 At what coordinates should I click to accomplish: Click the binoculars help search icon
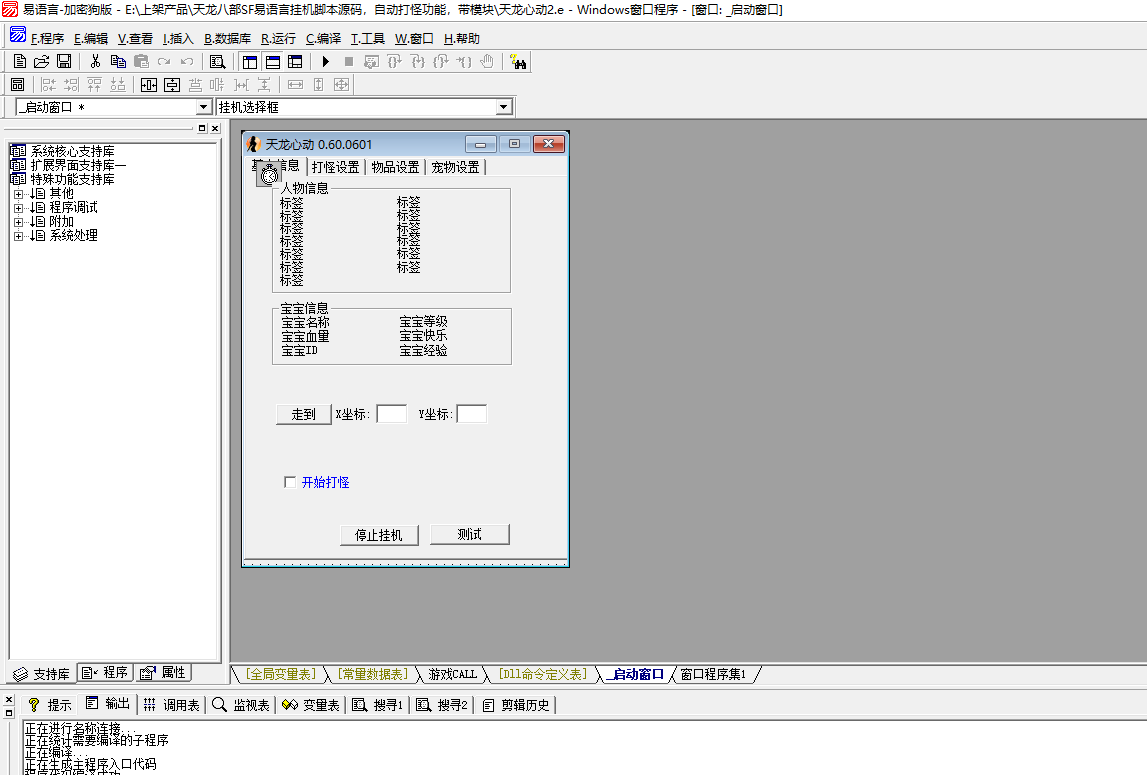click(518, 62)
